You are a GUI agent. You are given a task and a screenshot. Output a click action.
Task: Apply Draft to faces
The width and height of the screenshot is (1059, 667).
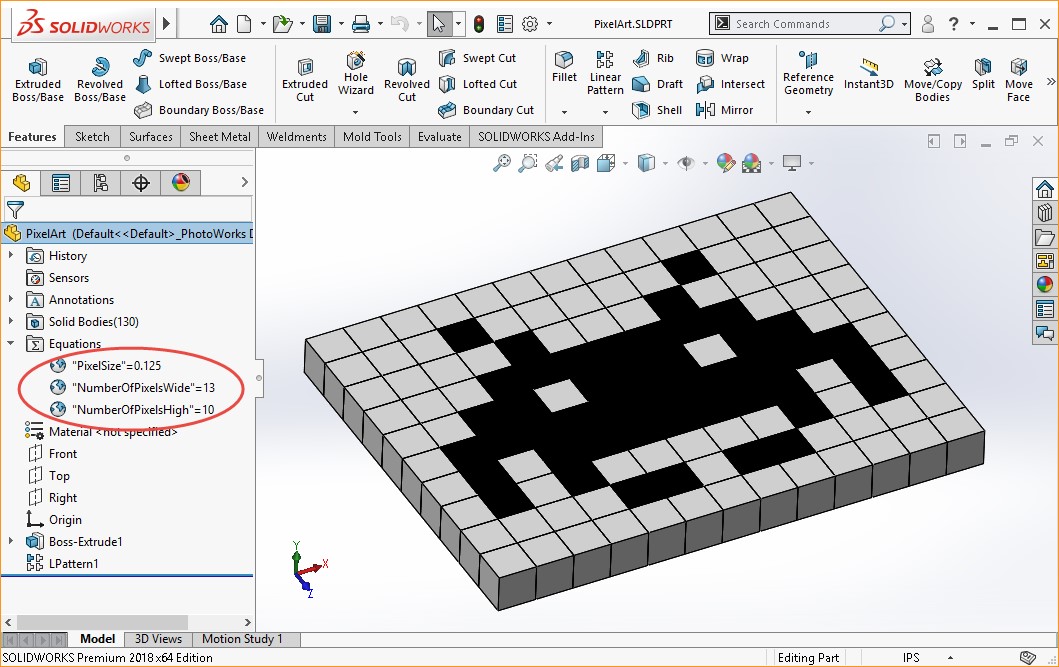(657, 84)
